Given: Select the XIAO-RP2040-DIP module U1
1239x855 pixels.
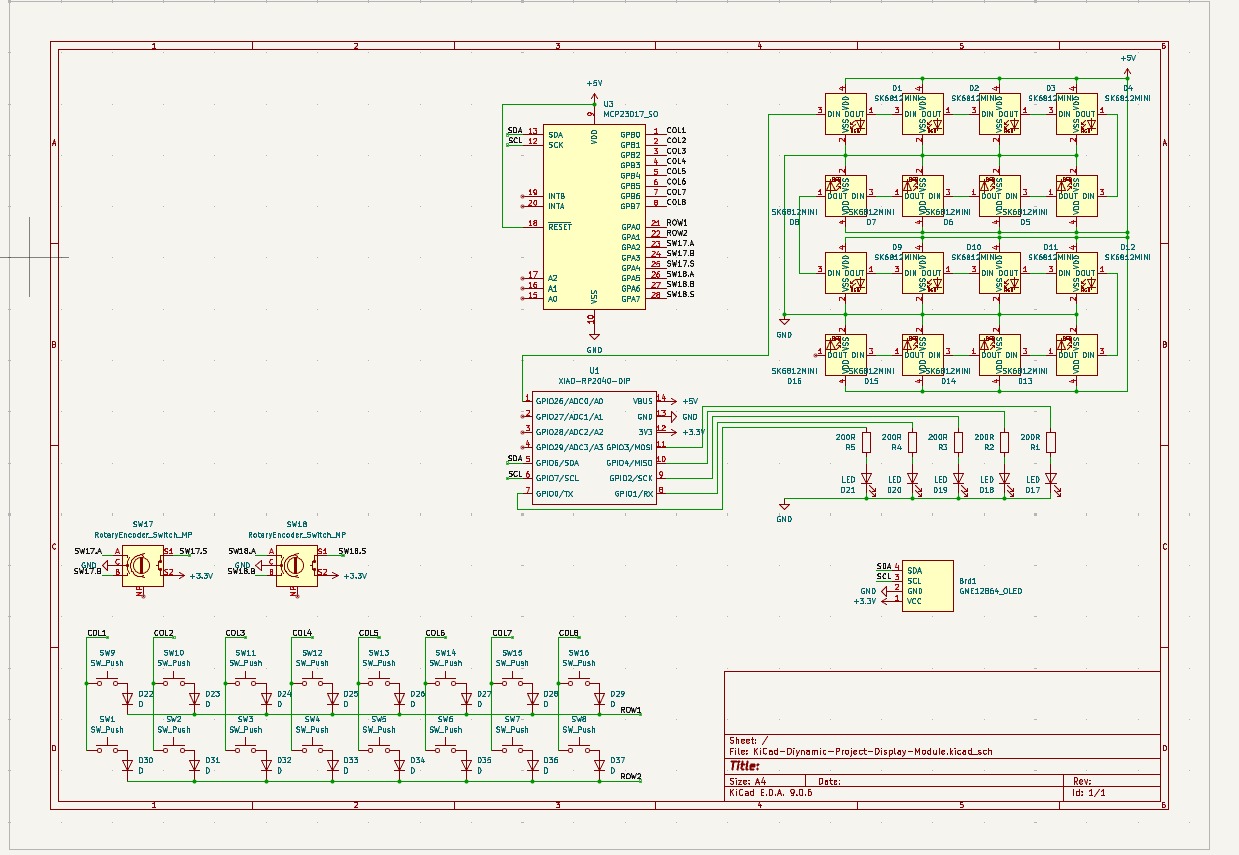Looking at the screenshot, I should (594, 447).
